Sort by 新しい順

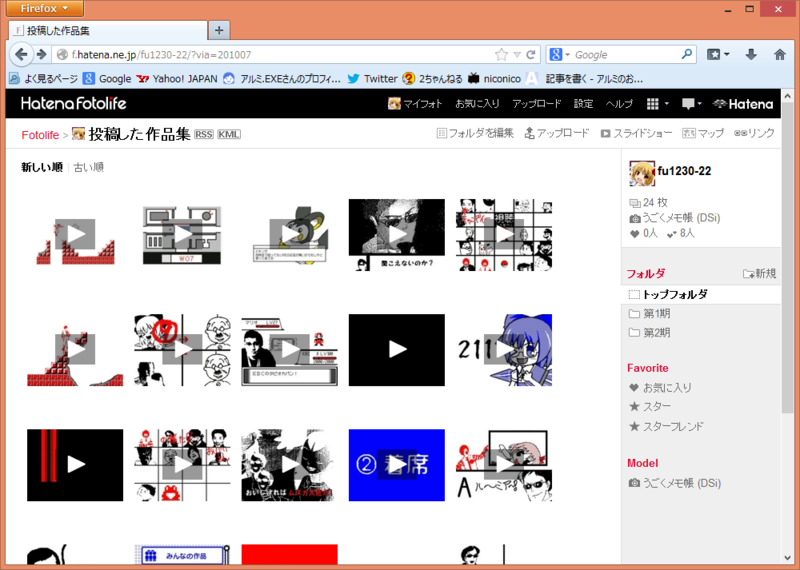tap(42, 167)
